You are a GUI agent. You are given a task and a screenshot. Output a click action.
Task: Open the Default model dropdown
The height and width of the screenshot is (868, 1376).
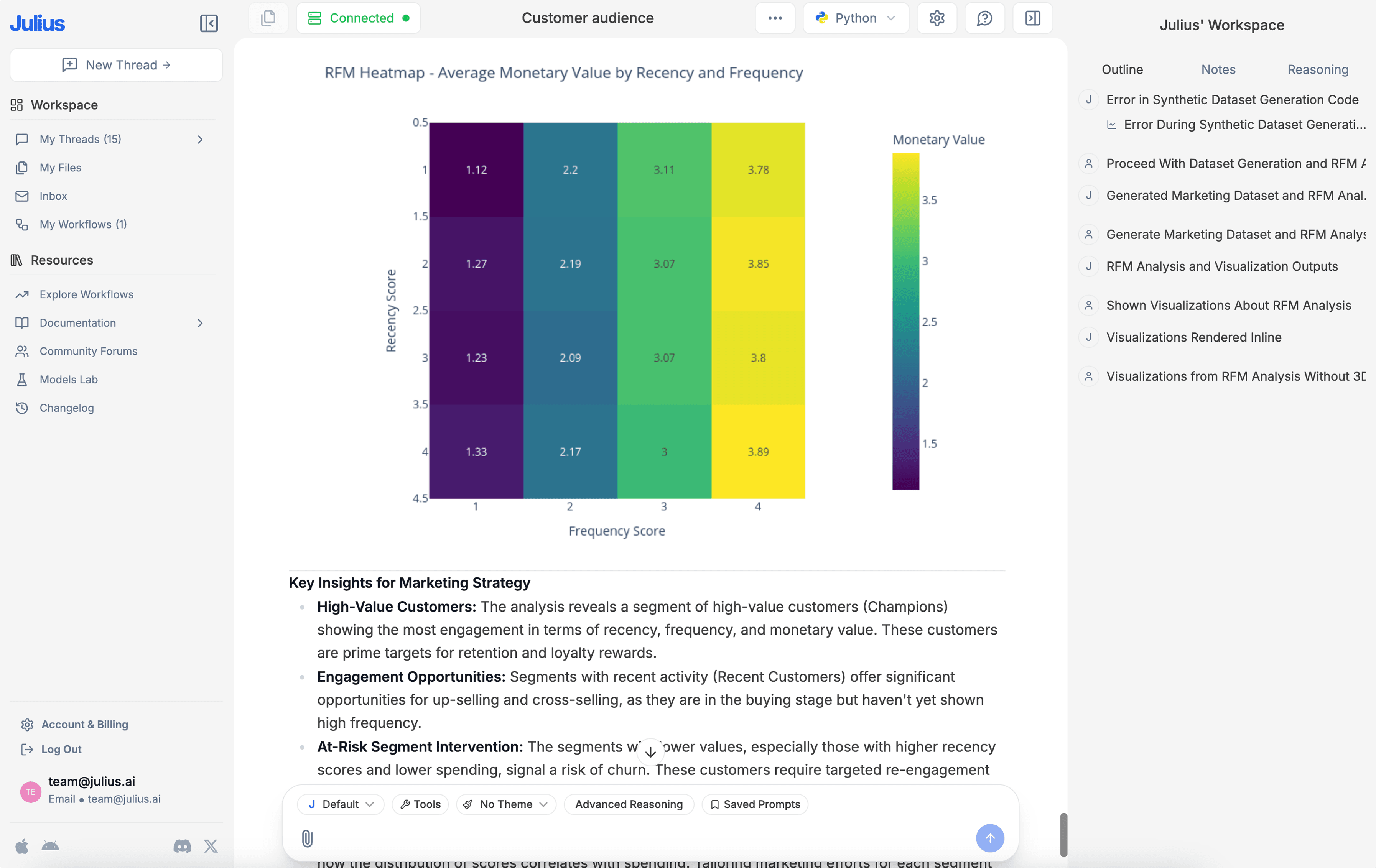(341, 804)
